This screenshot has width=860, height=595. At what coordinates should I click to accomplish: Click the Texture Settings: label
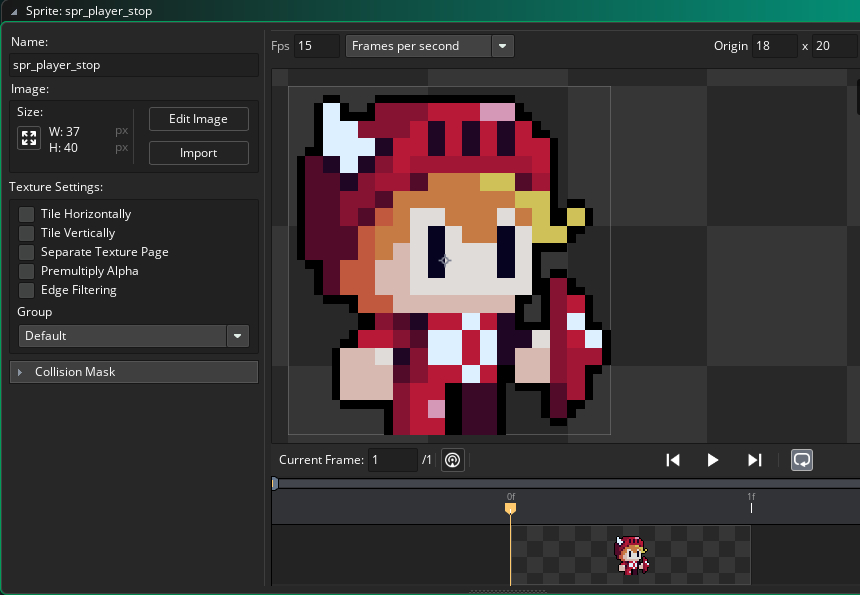[56, 187]
